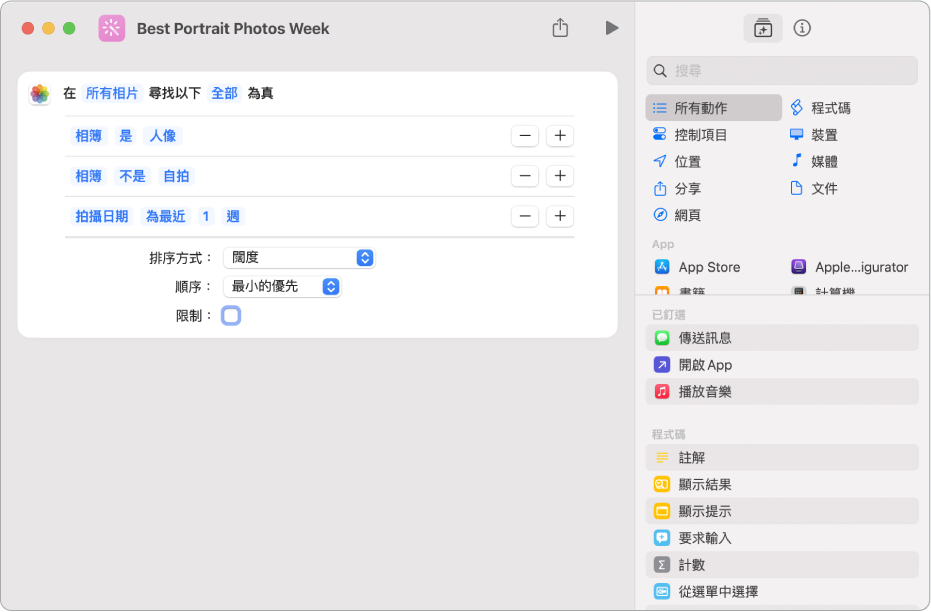Screen dimensions: 931x612
Task: Open the shortcut details info icon
Action: tap(802, 28)
